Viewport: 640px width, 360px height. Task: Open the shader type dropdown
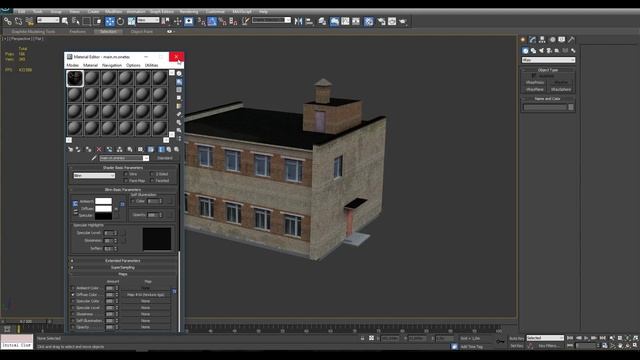click(94, 176)
